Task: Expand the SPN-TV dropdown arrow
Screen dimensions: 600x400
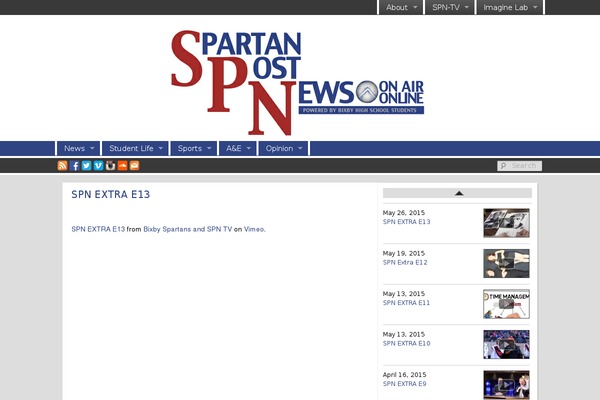Action: click(x=466, y=7)
